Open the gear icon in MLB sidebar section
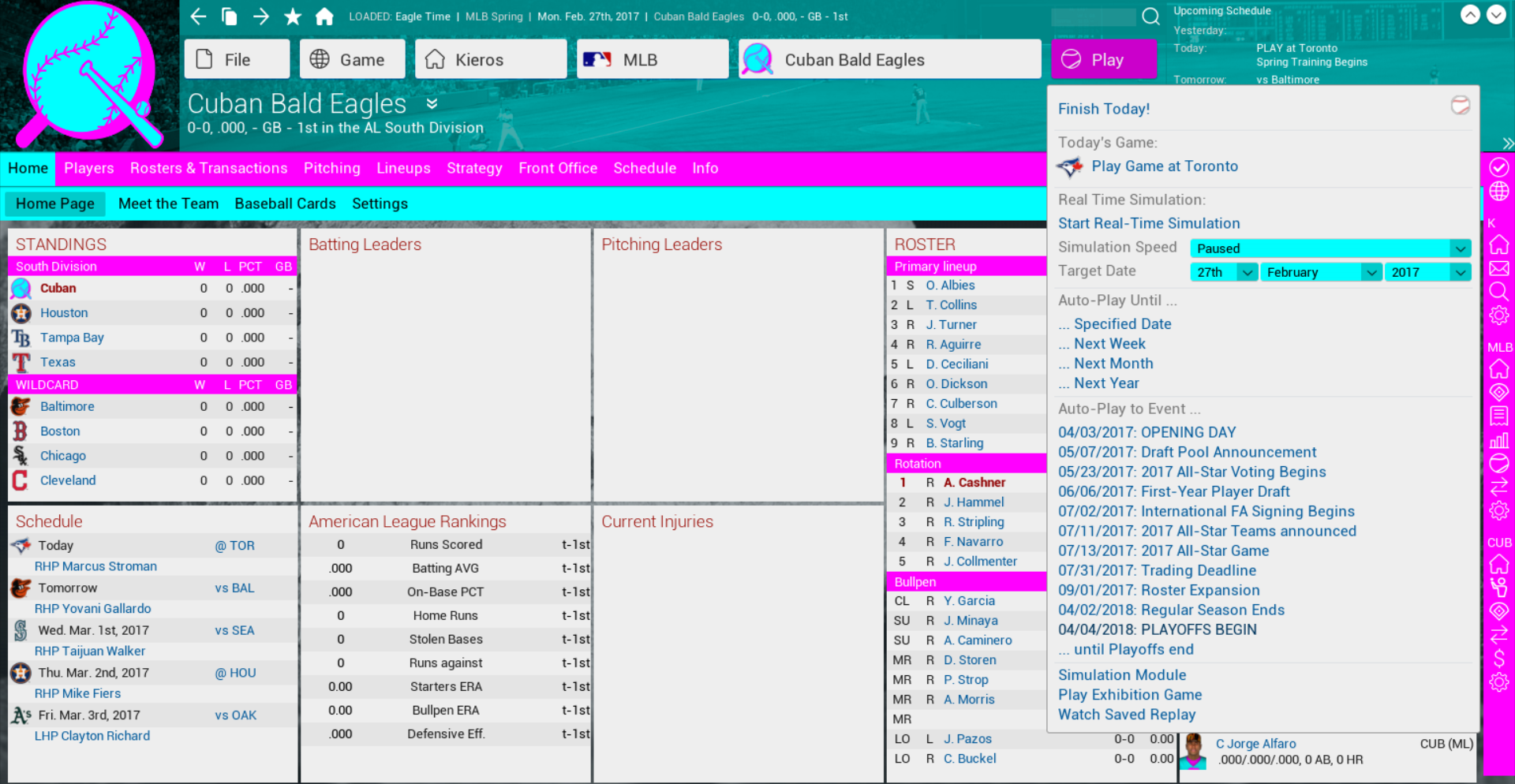 1498,510
